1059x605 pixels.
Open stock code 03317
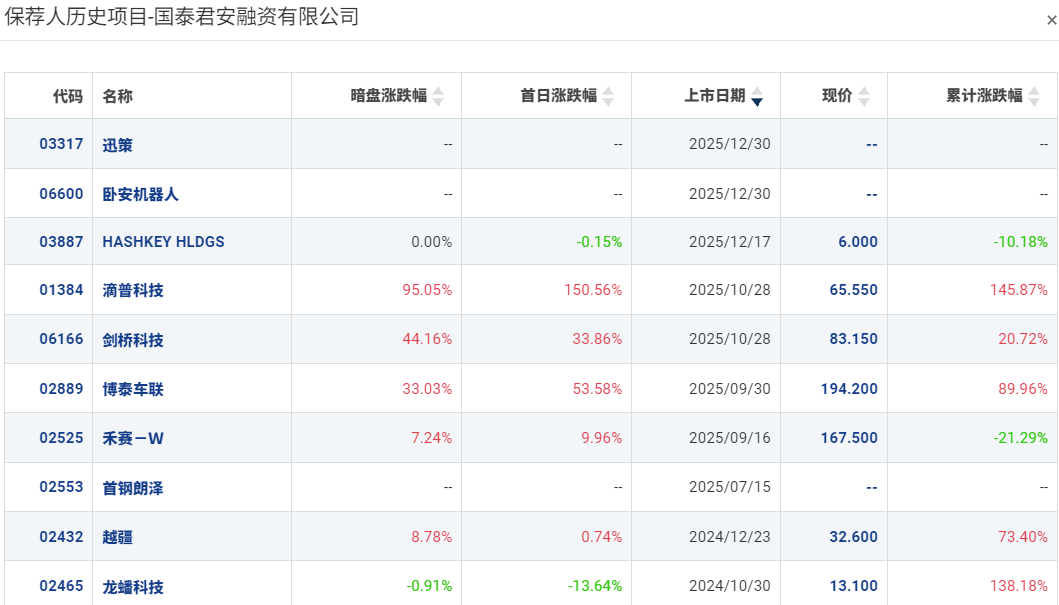point(61,144)
